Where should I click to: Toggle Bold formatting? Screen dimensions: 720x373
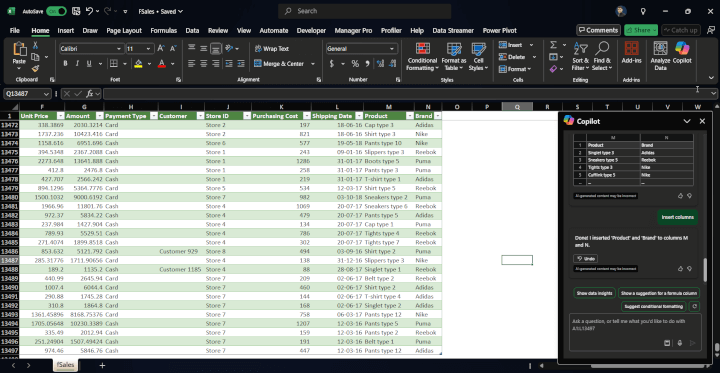coord(65,64)
